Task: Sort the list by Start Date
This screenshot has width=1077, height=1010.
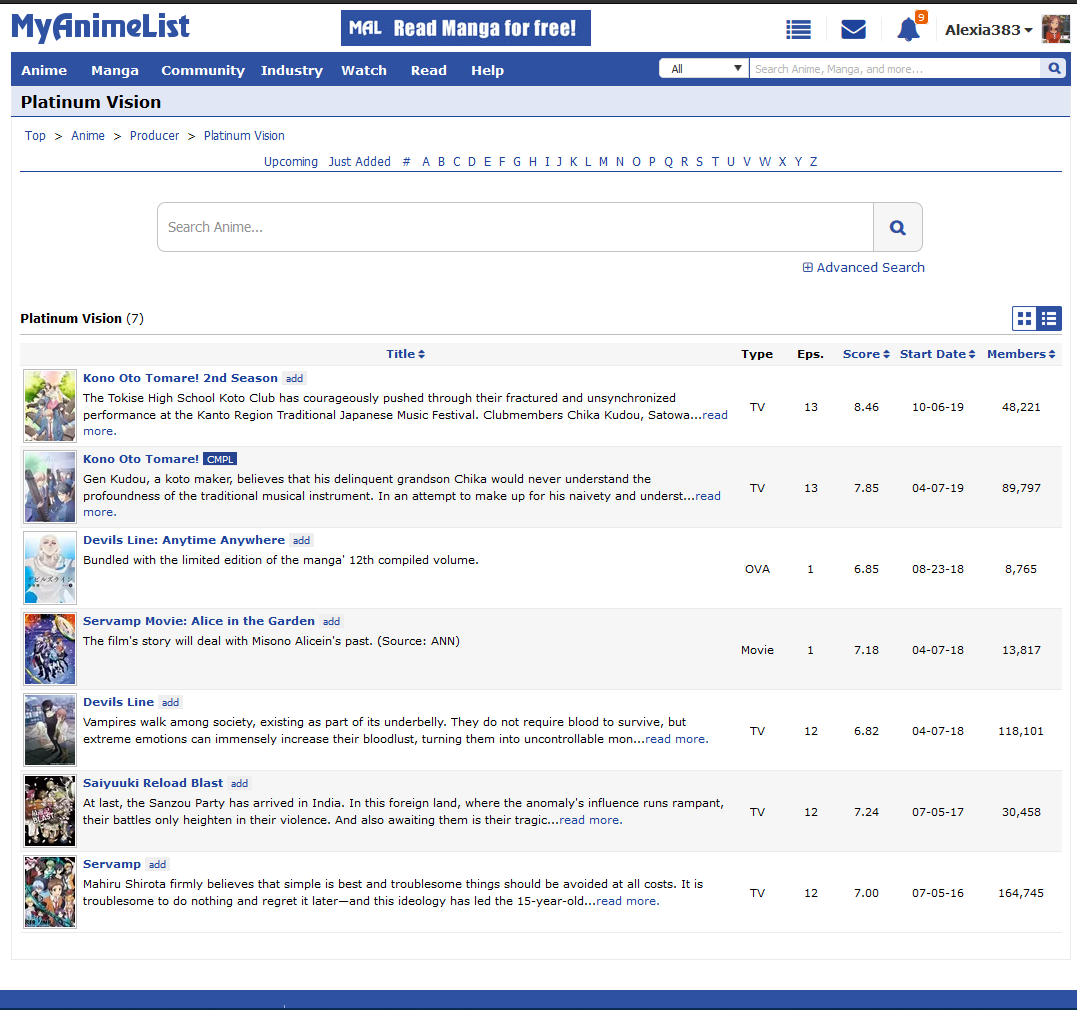Action: (938, 354)
